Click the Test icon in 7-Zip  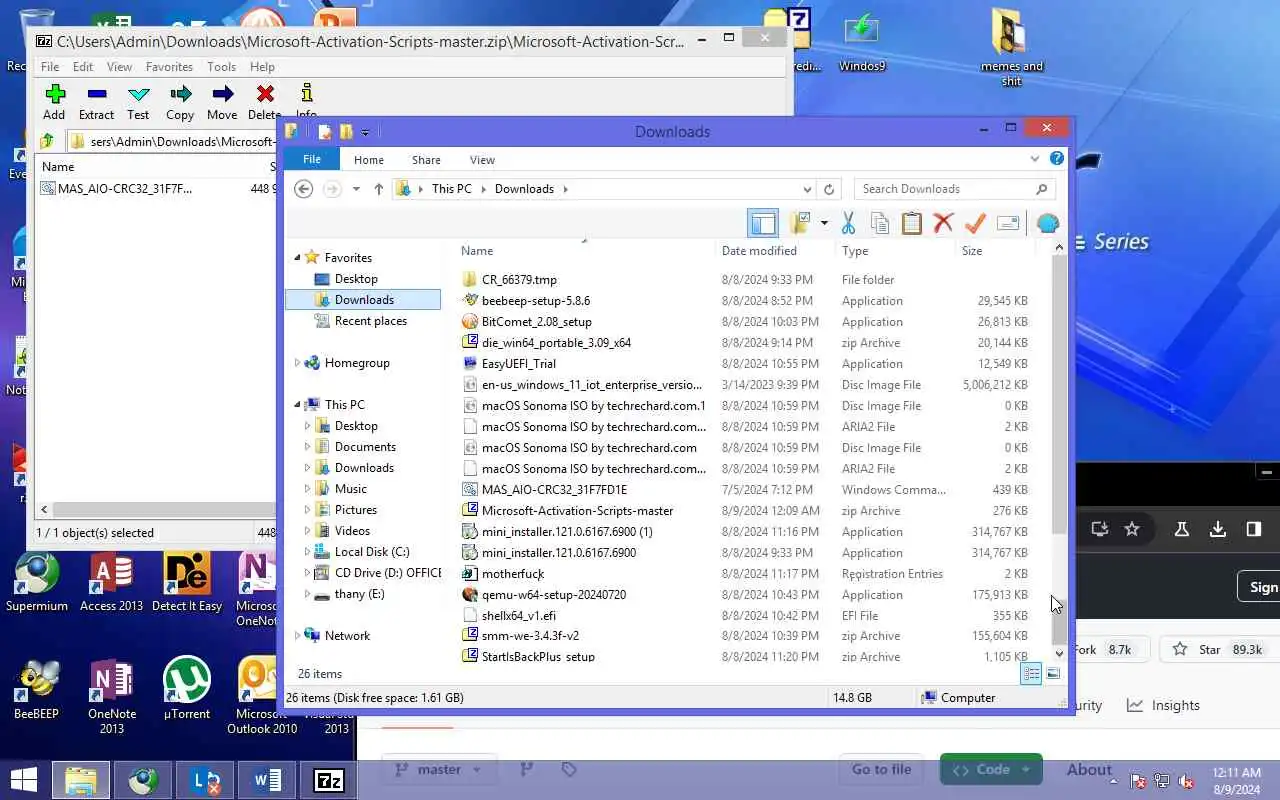pyautogui.click(x=138, y=95)
